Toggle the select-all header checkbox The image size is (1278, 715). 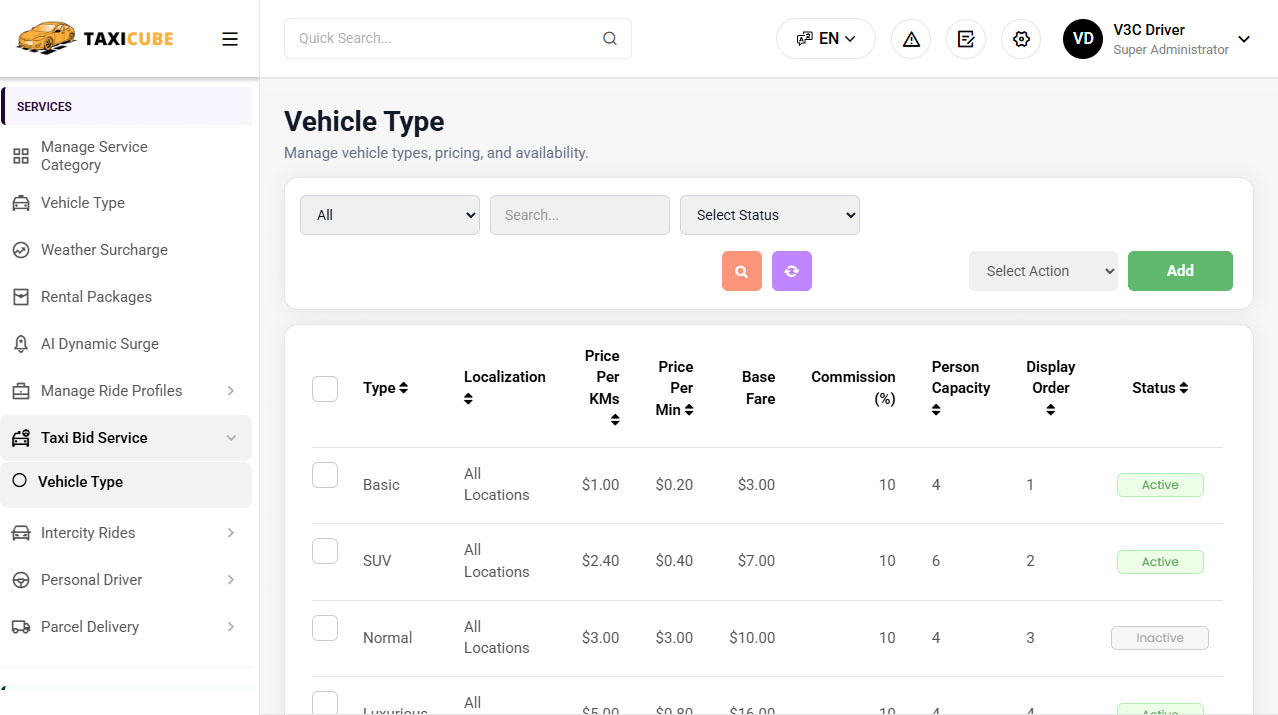point(325,388)
